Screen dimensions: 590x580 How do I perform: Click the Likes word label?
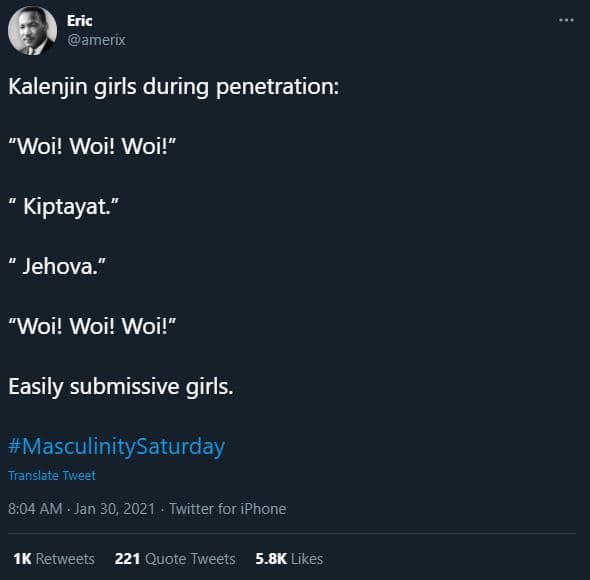tap(307, 559)
